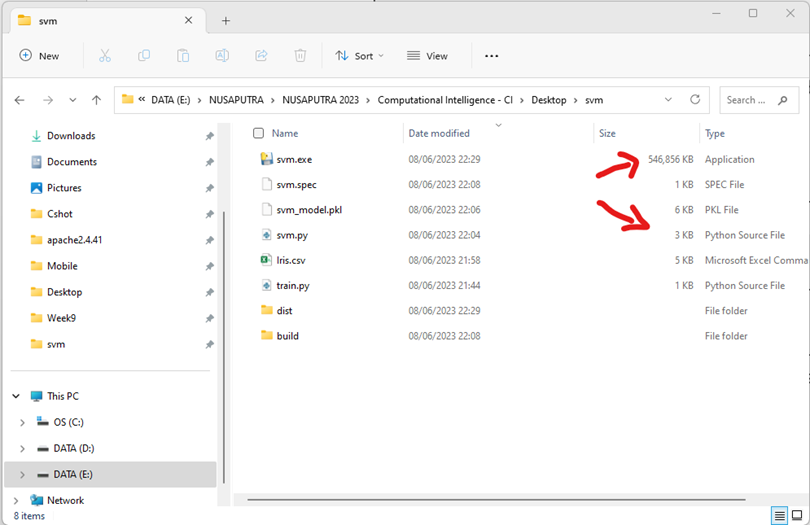Click the New button in toolbar

(40, 56)
